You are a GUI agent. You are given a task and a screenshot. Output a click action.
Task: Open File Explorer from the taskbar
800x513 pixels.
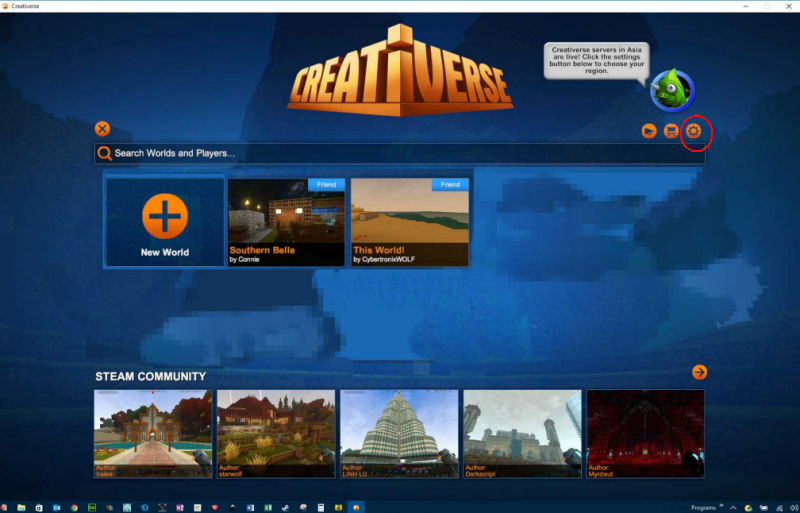[x=21, y=508]
